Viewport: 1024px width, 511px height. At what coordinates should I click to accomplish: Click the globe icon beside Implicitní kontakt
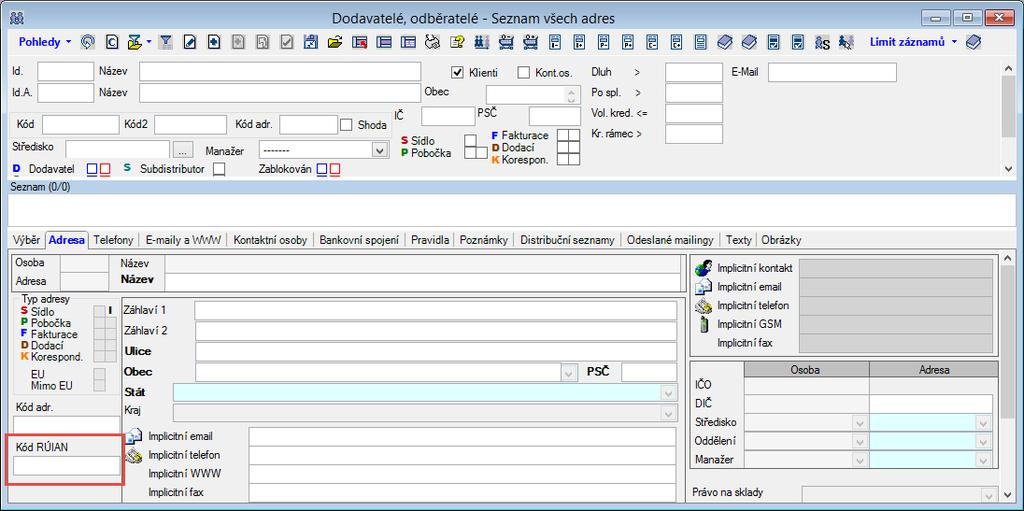pos(703,268)
